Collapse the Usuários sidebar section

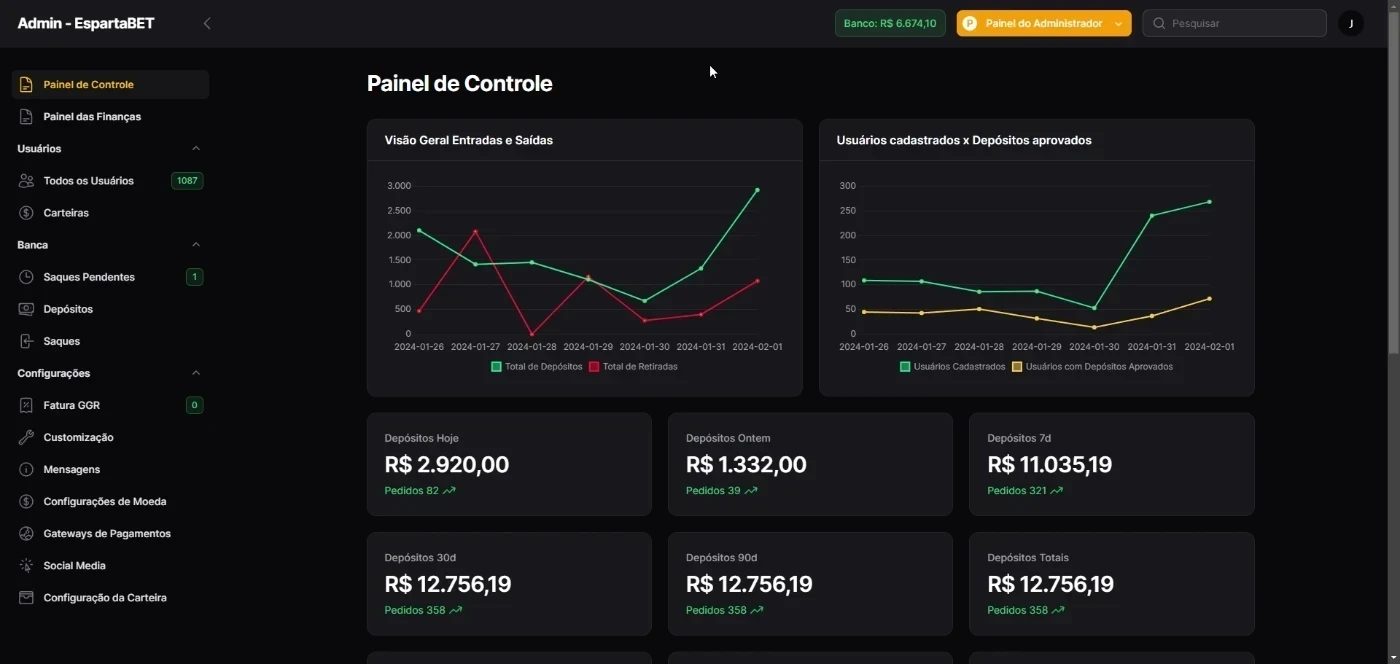pyautogui.click(x=196, y=149)
